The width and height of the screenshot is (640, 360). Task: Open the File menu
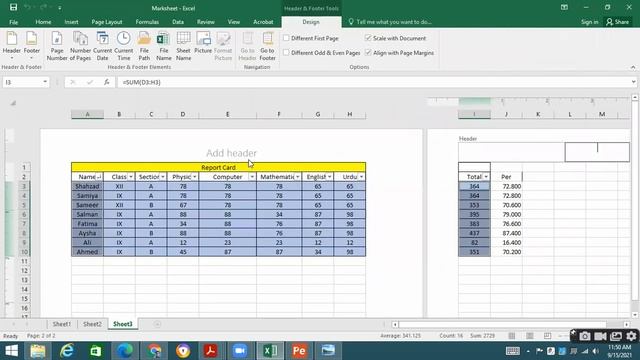click(x=13, y=22)
